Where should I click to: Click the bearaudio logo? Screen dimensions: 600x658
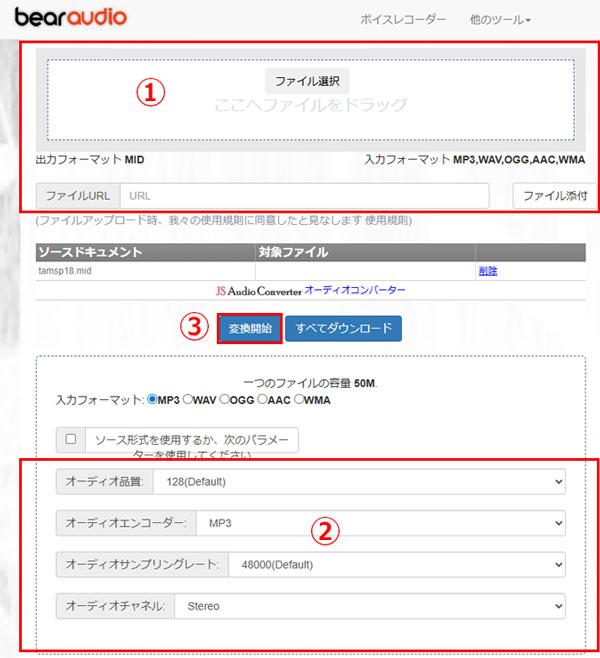click(70, 18)
